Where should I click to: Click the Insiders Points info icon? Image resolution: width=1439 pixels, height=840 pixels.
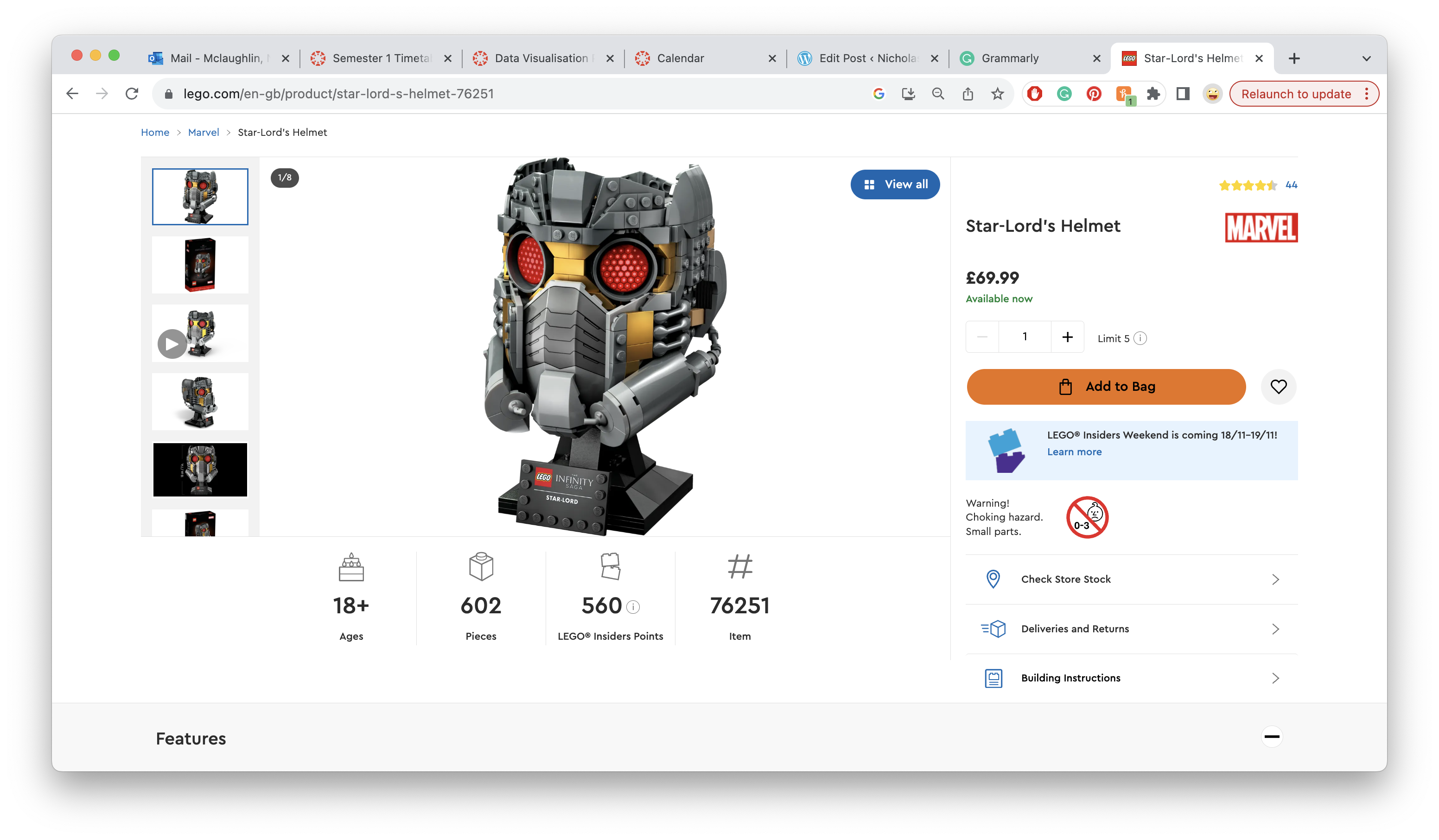click(x=633, y=606)
